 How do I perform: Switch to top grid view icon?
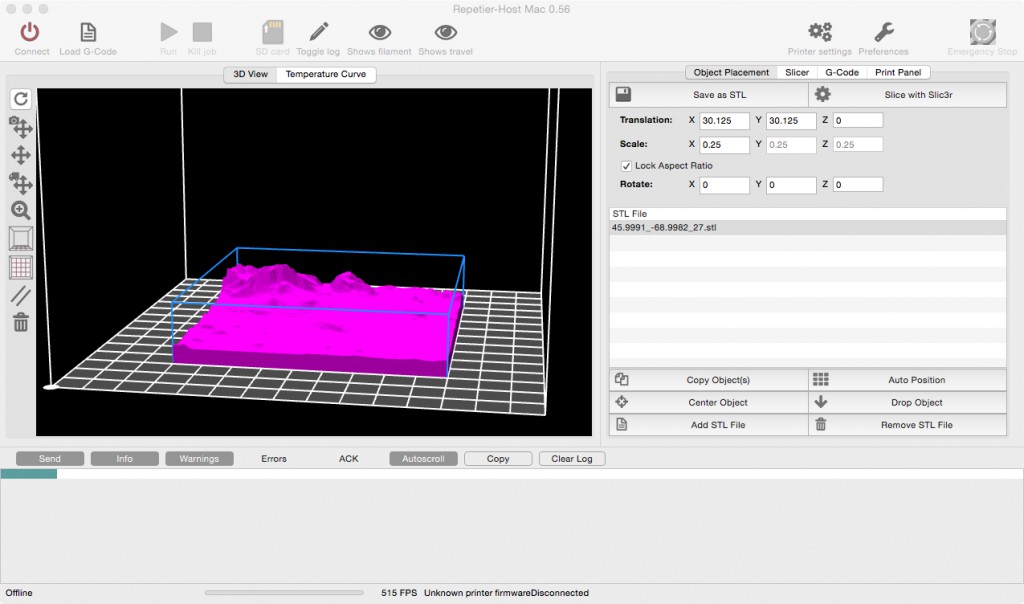tap(21, 267)
